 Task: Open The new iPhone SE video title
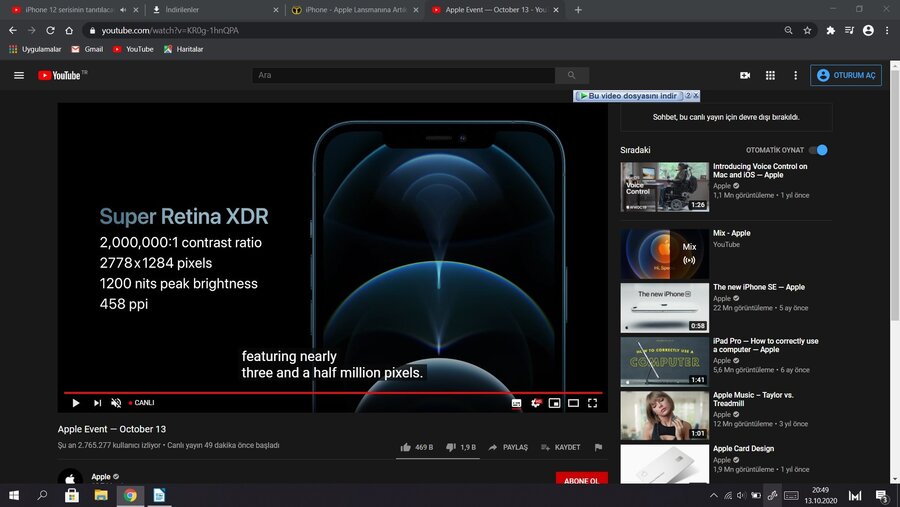(759, 287)
